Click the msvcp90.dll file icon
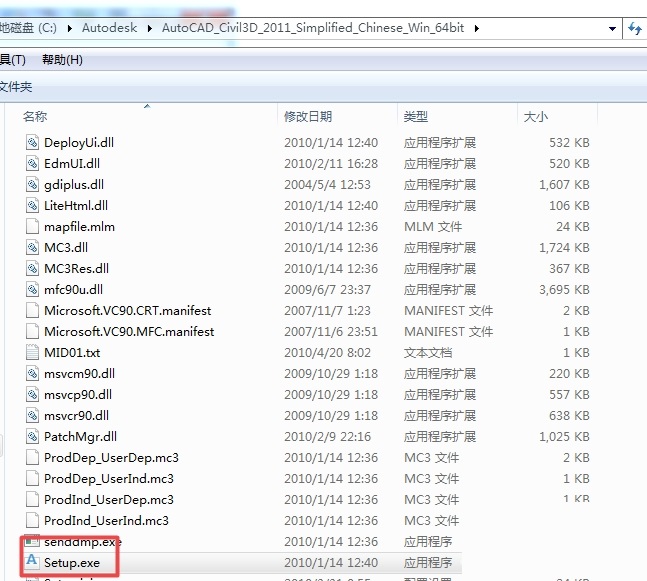The height and width of the screenshot is (581, 647). coord(32,394)
